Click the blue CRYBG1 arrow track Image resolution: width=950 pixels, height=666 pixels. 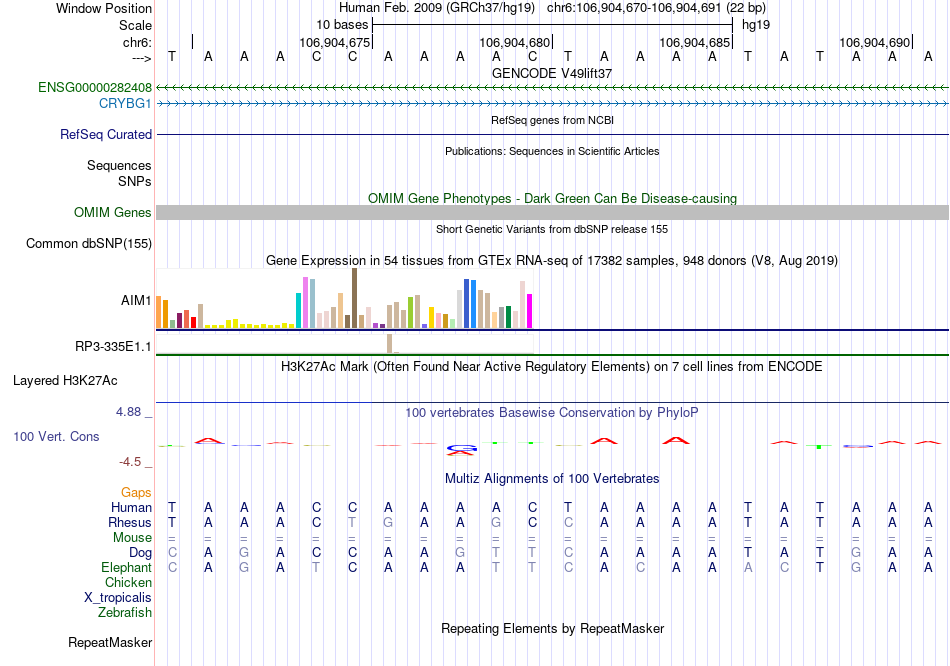pos(553,104)
